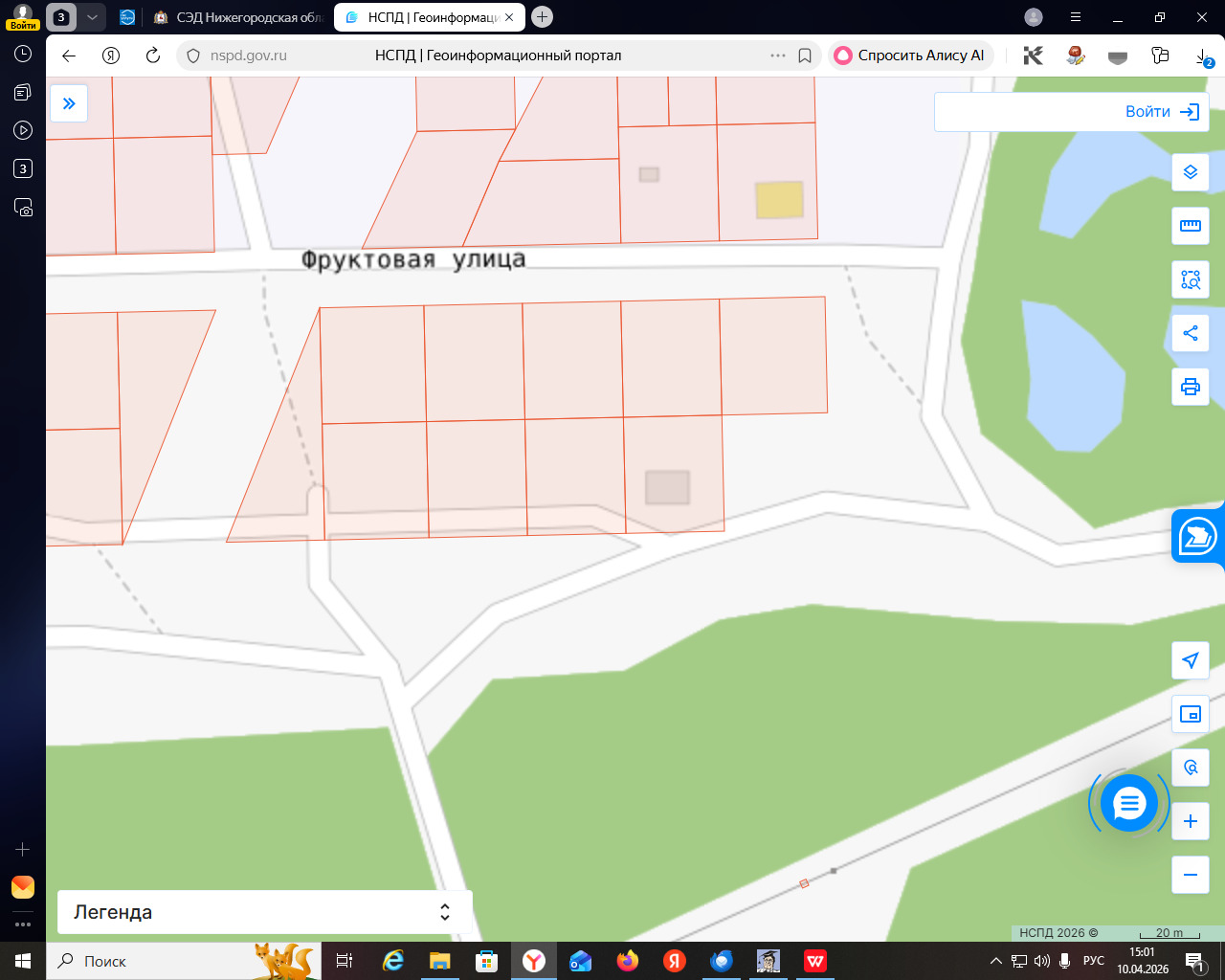The image size is (1225, 980).
Task: Select the ruler measurement tool
Action: point(1191,226)
